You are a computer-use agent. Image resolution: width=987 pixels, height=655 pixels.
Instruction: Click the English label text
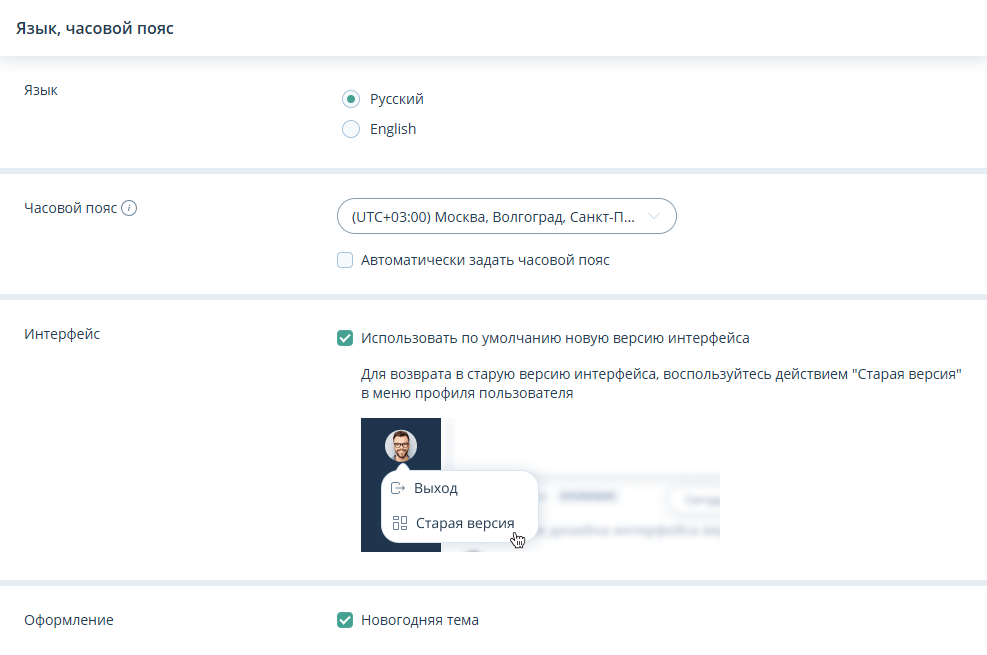393,129
